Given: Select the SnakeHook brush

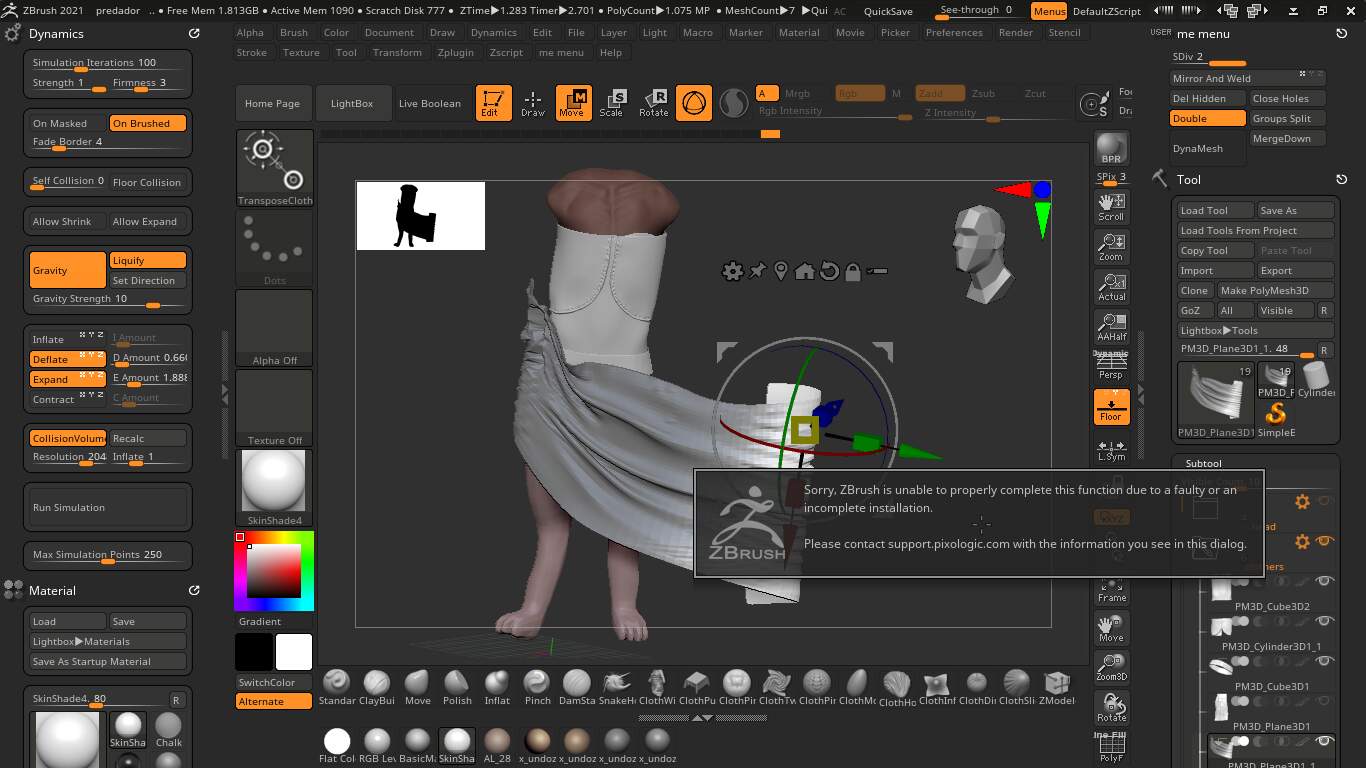Looking at the screenshot, I should [617, 688].
